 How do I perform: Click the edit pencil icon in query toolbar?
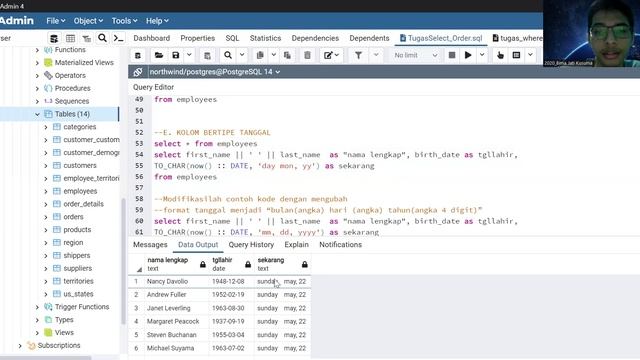[x=328, y=55]
